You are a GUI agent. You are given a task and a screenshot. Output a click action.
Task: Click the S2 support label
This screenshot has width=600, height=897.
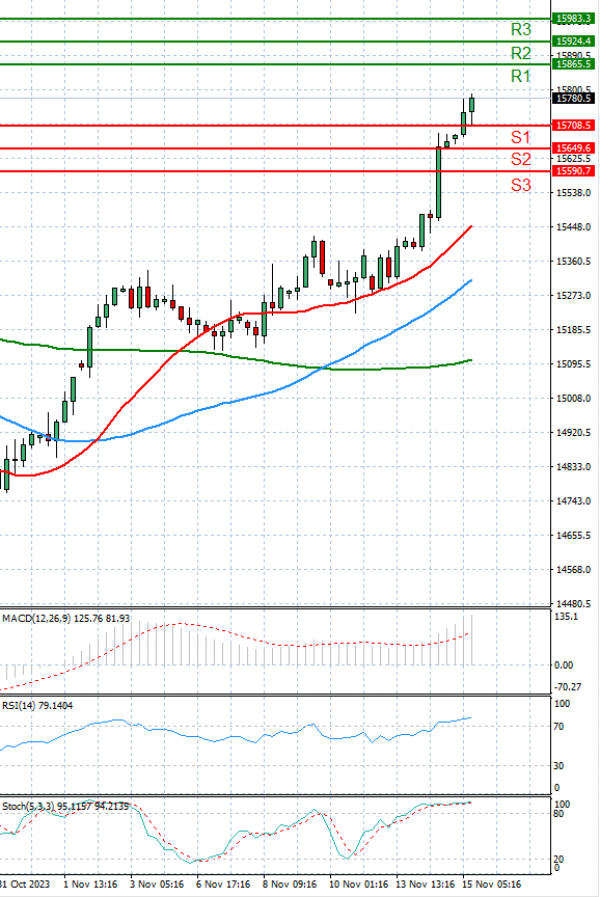tap(520, 159)
